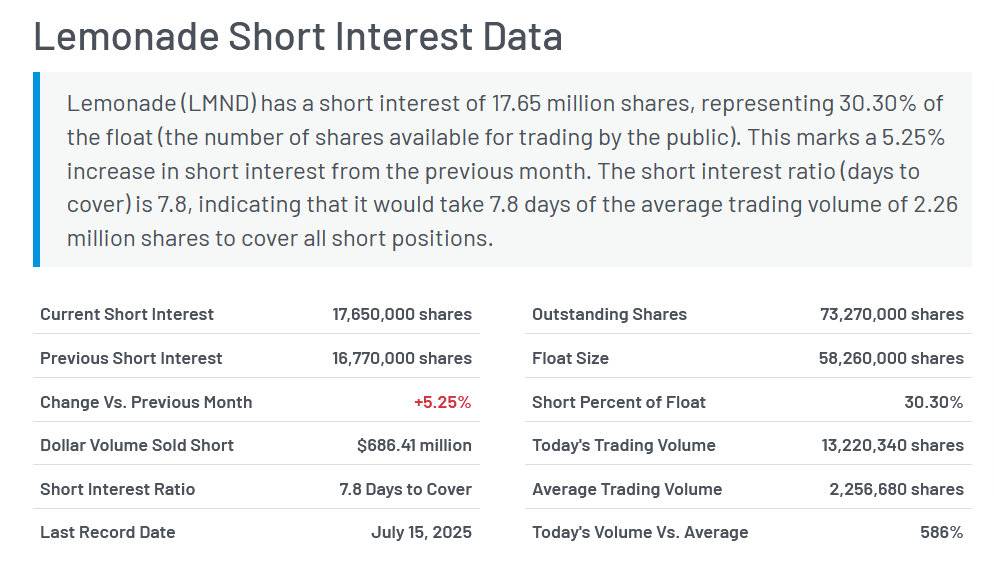
Task: Click the red +5.25% change value
Action: [442, 402]
